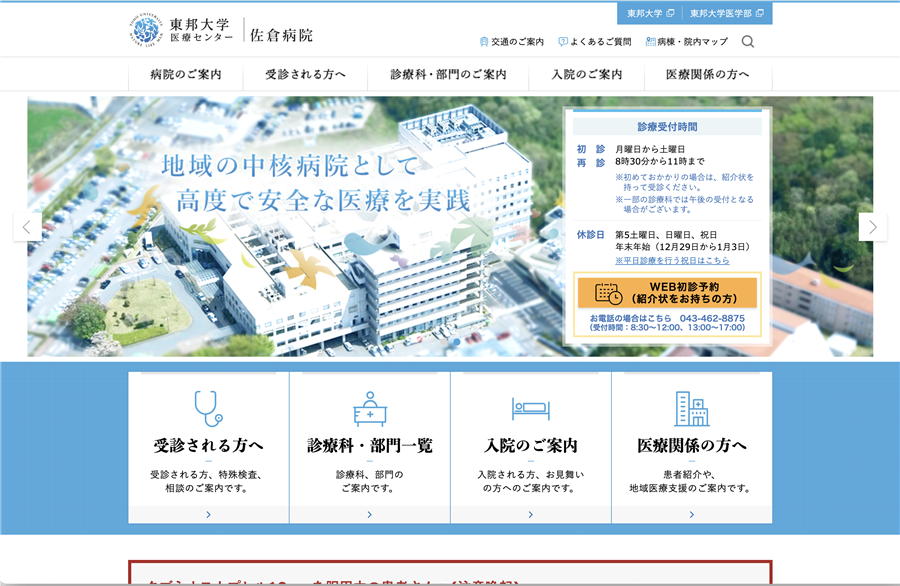Go to previous slide with left arrow
This screenshot has height=586, width=900.
coord(27,227)
